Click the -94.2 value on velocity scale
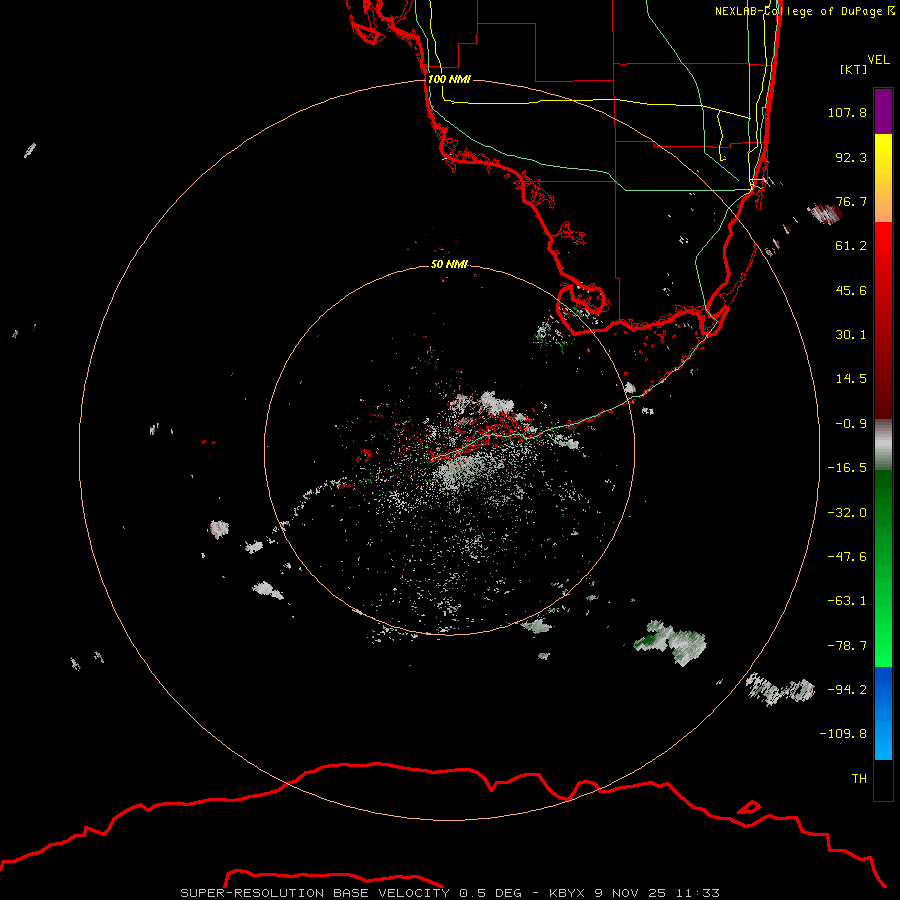This screenshot has height=900, width=900. pyautogui.click(x=847, y=690)
